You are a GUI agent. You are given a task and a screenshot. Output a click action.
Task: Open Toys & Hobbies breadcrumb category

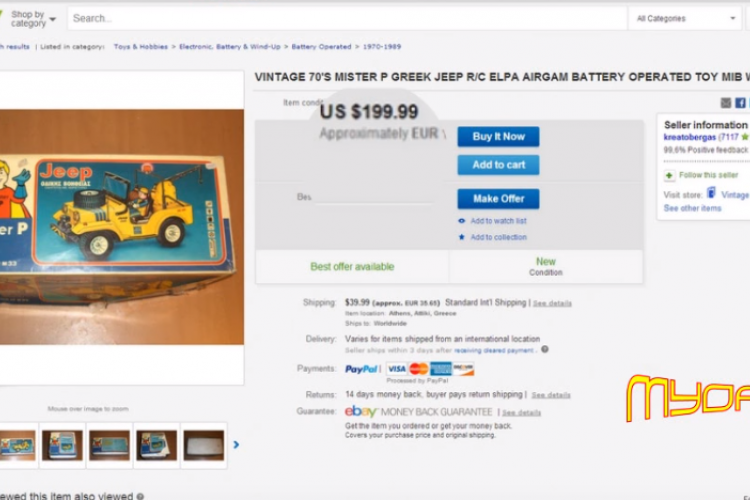pyautogui.click(x=141, y=47)
